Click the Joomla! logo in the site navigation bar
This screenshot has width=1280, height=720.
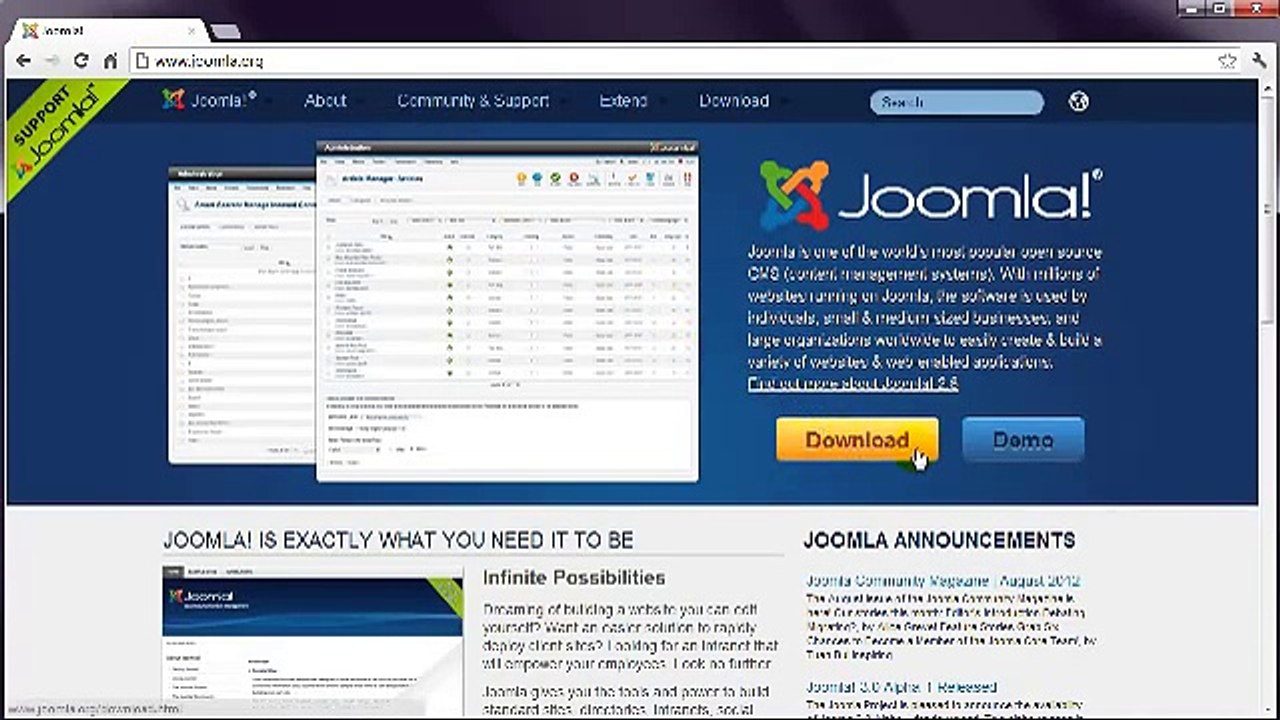[210, 100]
